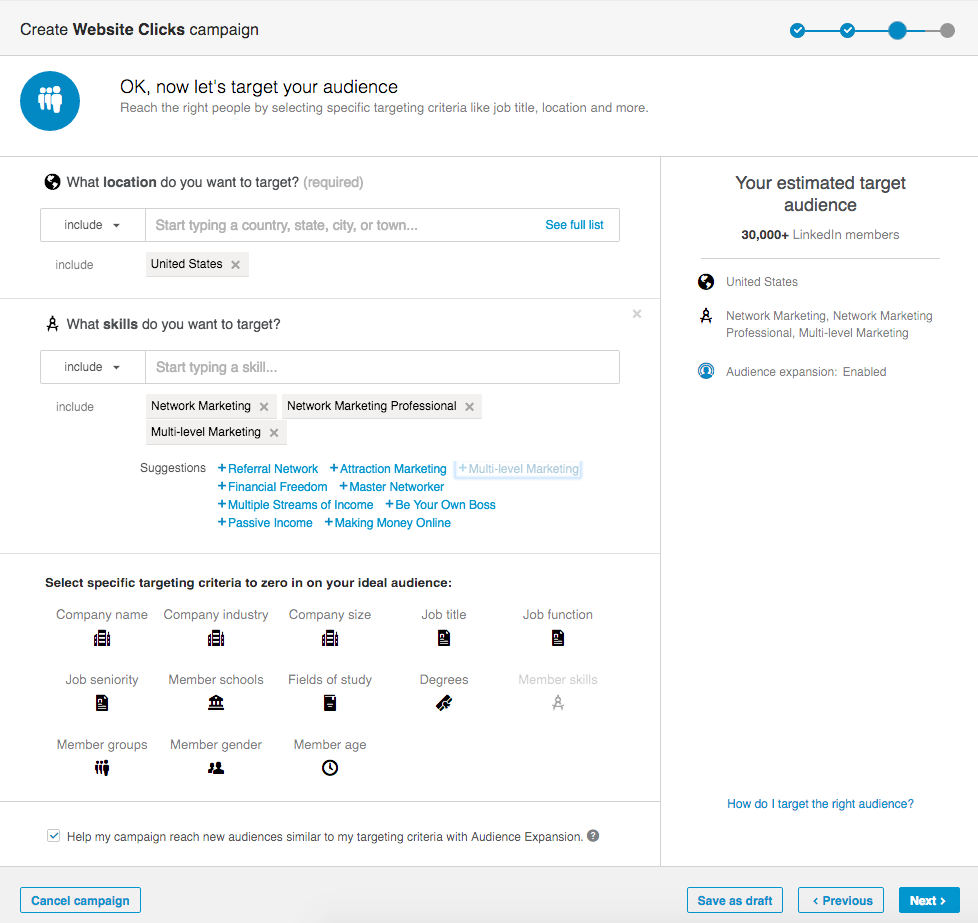Go back with the Previous button
Screen dimensions: 978x923
tap(841, 901)
